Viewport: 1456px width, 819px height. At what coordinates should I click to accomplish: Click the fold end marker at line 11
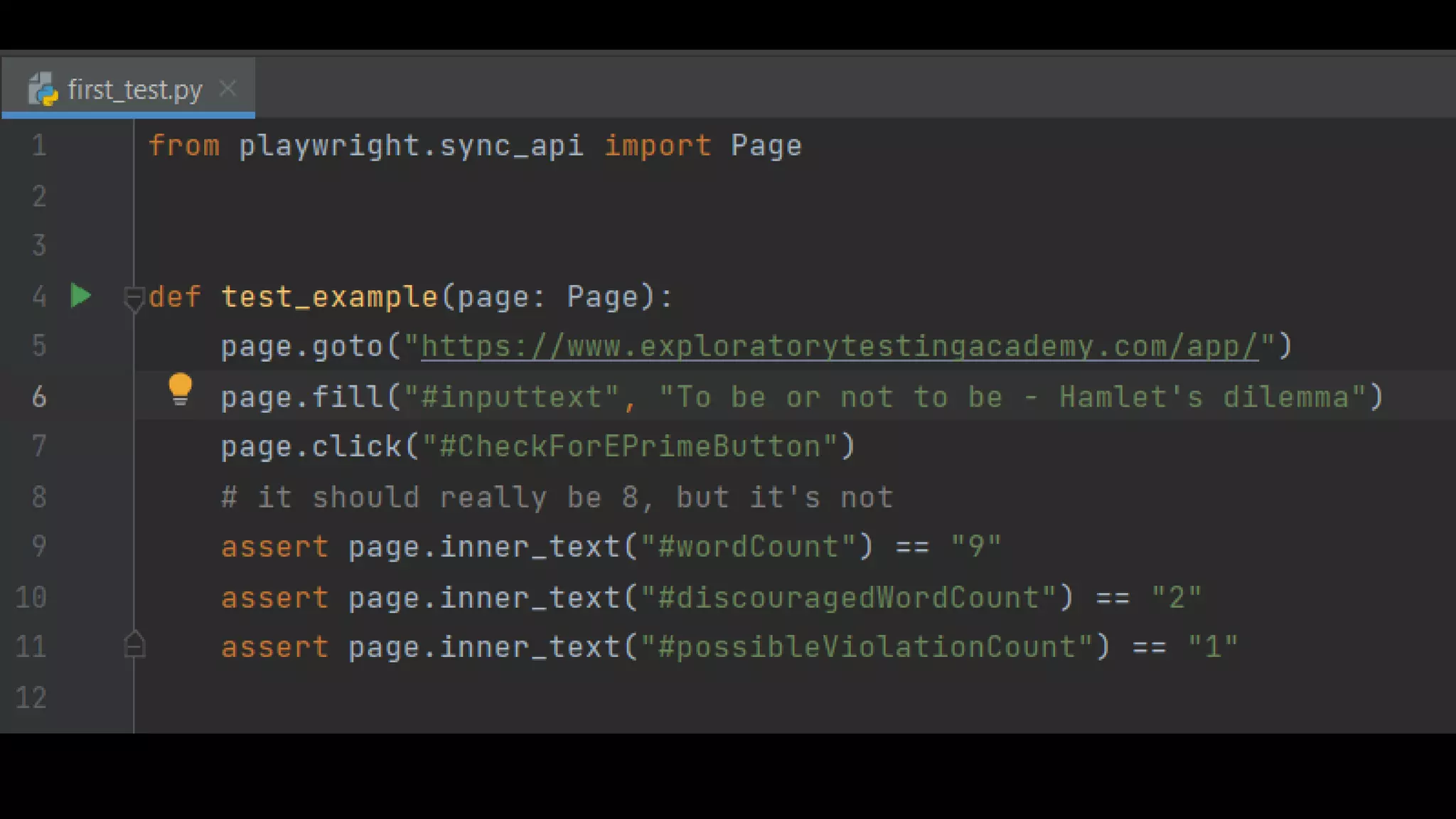click(x=134, y=646)
